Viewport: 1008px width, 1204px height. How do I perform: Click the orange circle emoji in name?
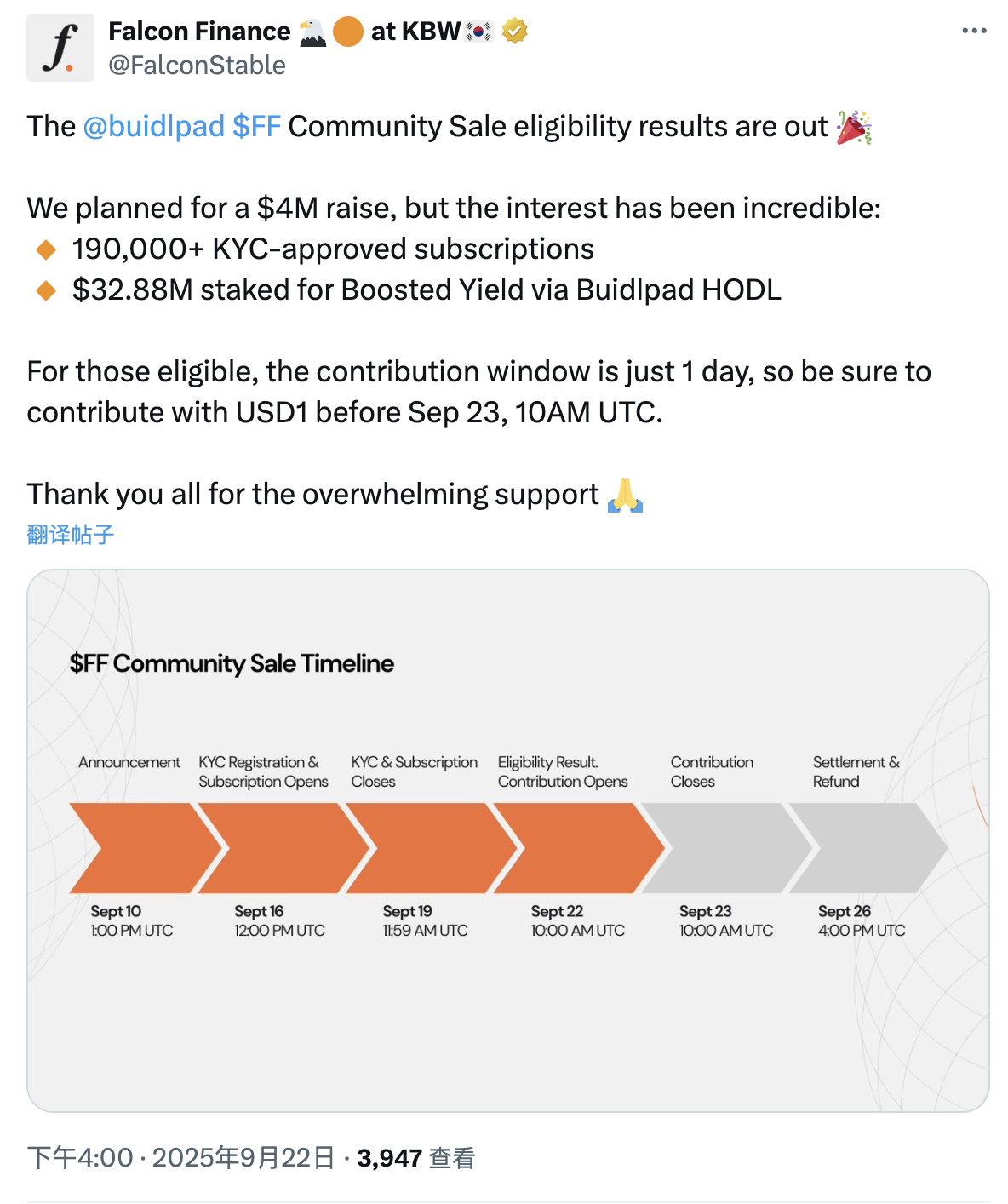(347, 32)
